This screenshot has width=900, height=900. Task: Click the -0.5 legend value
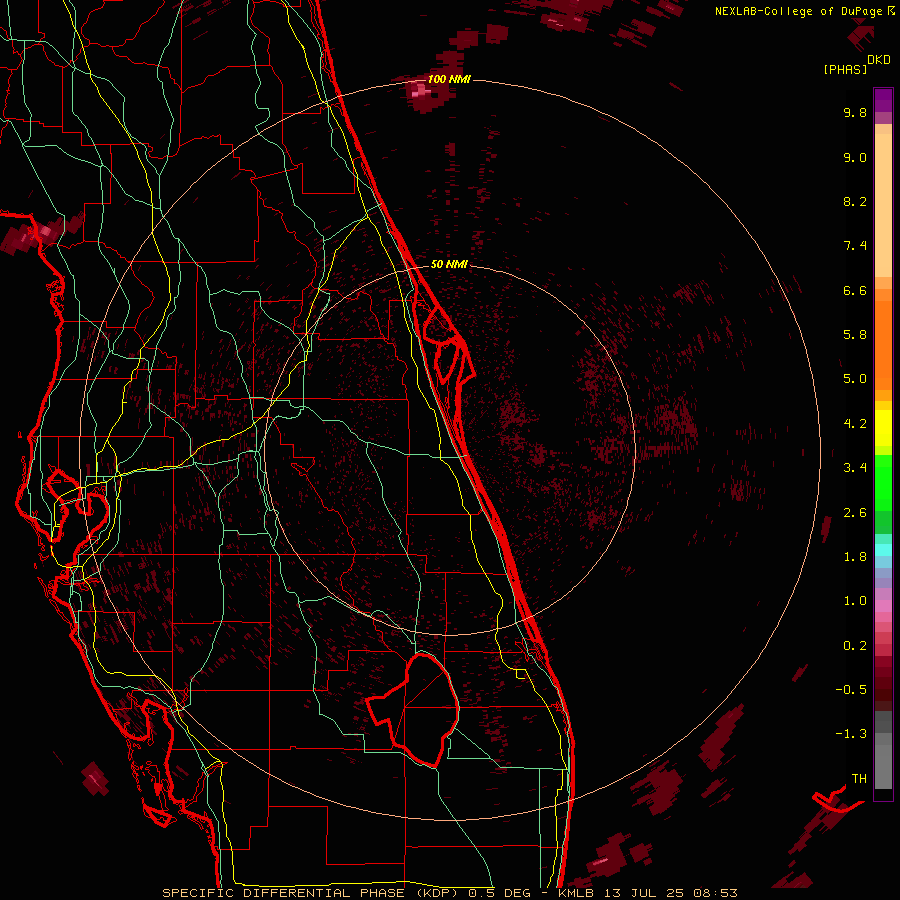click(x=851, y=690)
